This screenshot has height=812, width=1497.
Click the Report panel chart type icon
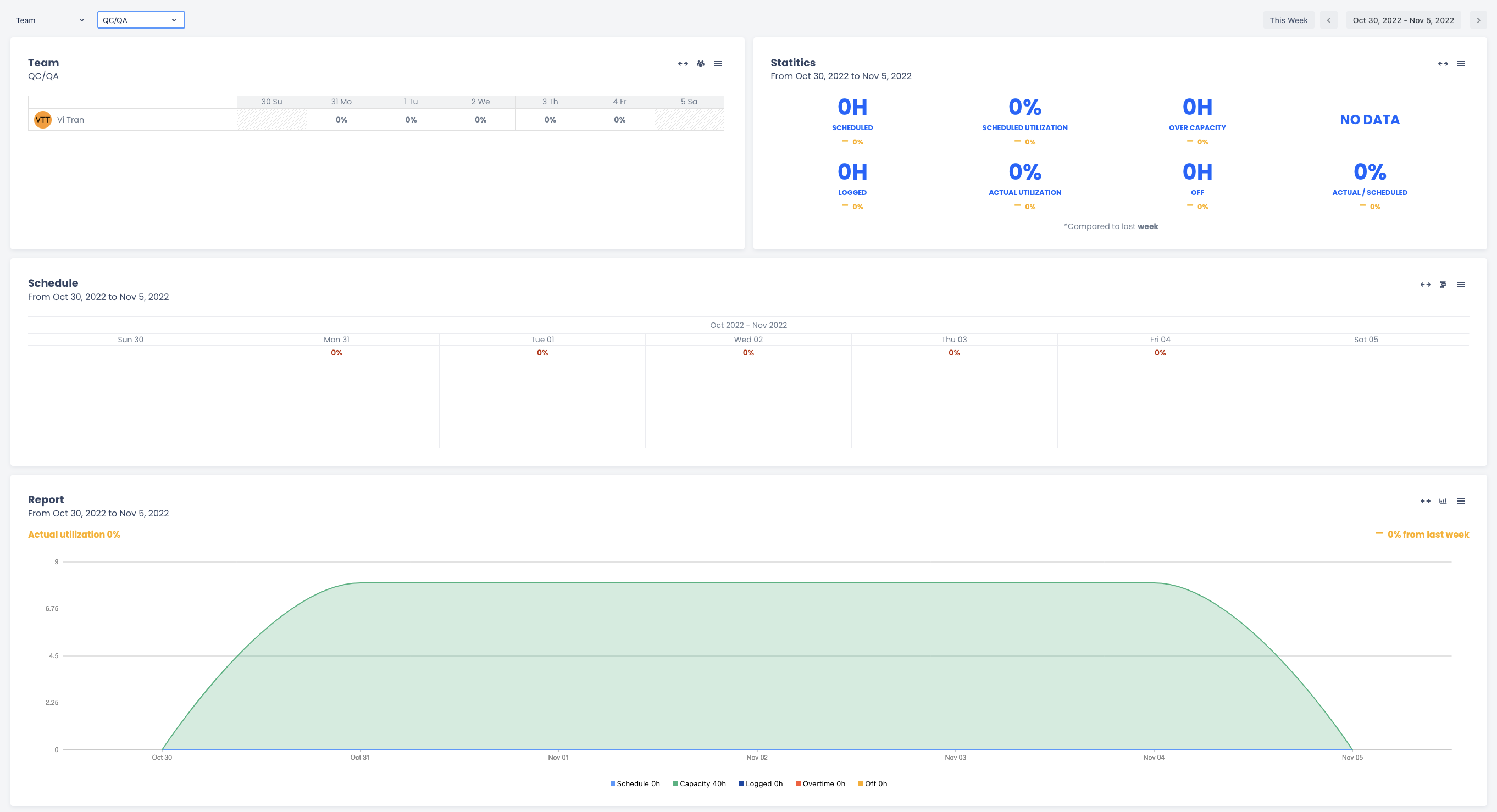1443,501
